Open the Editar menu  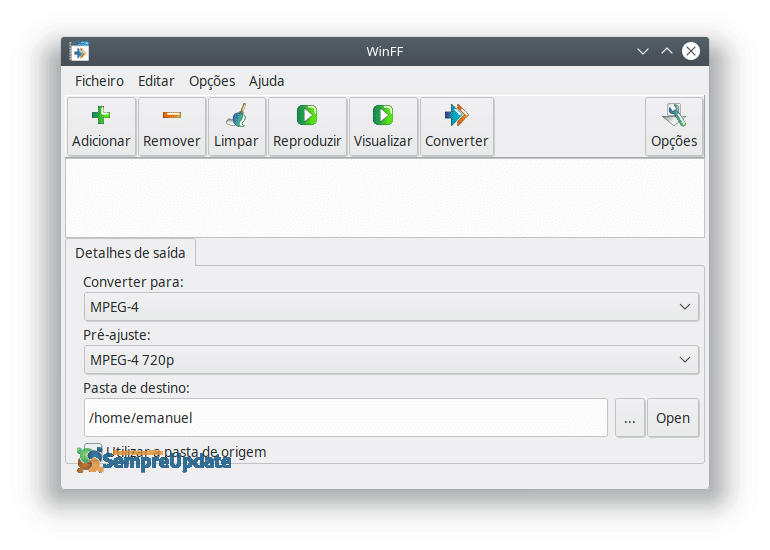coord(156,81)
